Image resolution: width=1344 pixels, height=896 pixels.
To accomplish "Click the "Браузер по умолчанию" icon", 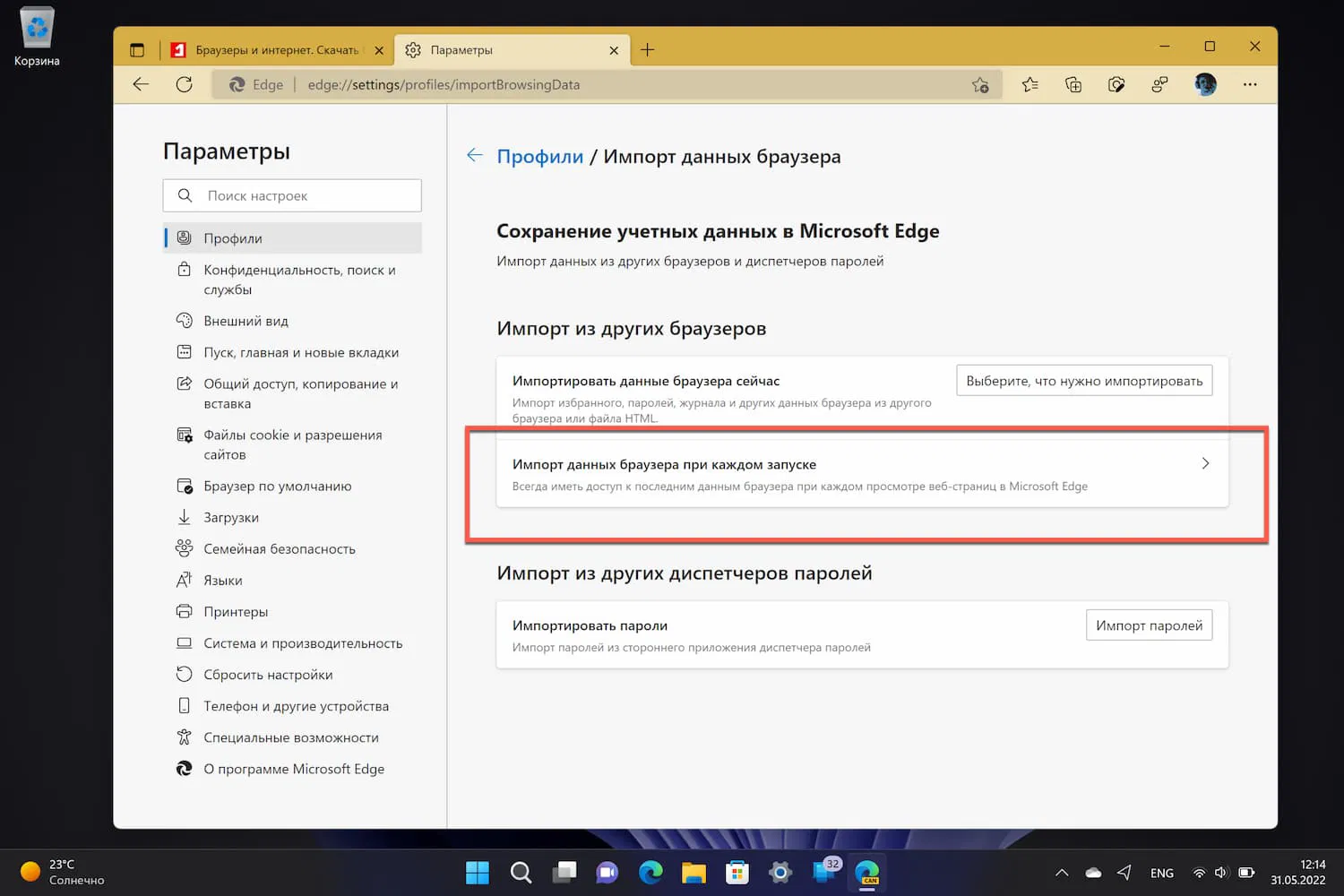I will coord(184,486).
